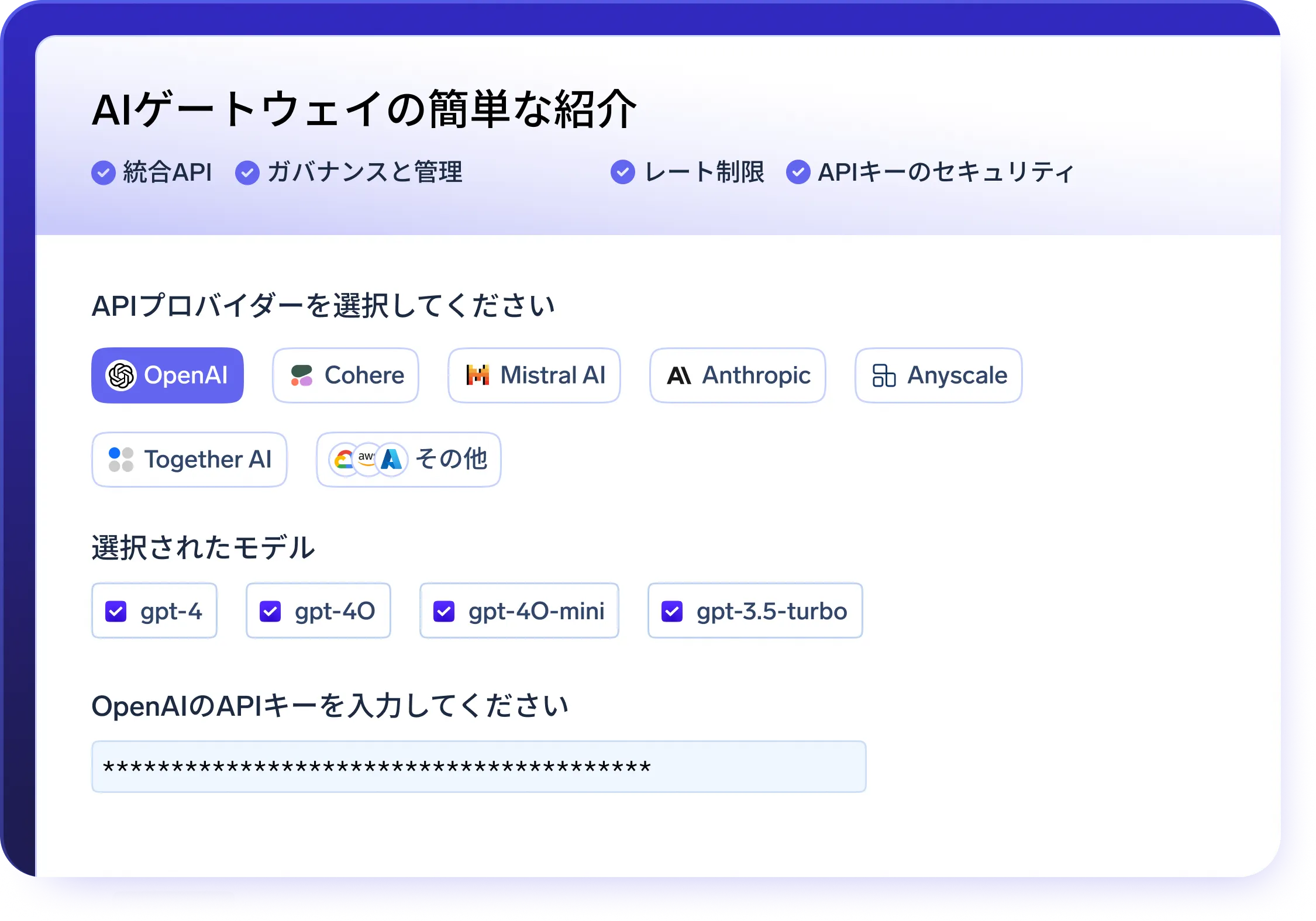The image size is (1316, 921).
Task: Open the その他 (other providers) option
Action: [409, 460]
